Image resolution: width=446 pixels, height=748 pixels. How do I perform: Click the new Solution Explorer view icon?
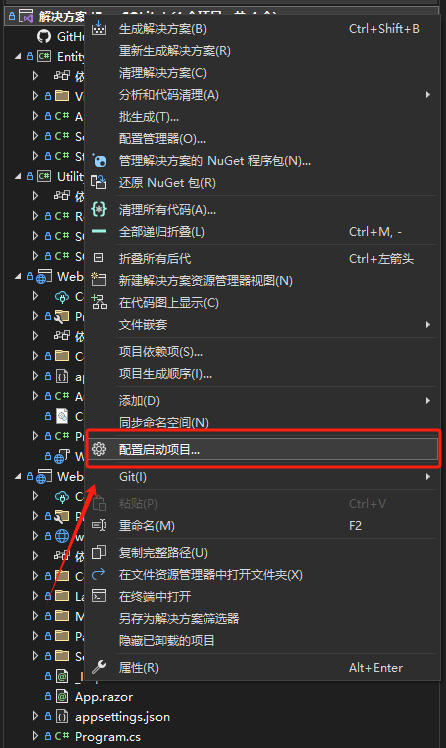pyautogui.click(x=99, y=280)
